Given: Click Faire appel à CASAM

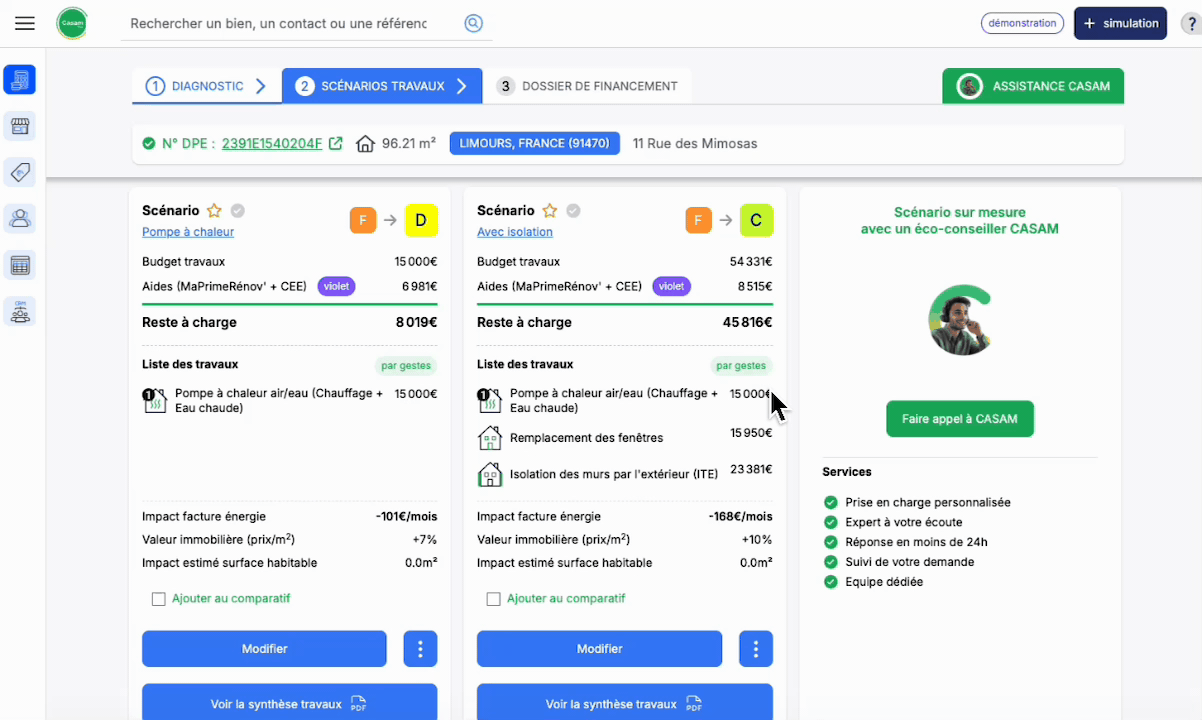Looking at the screenshot, I should tap(960, 419).
